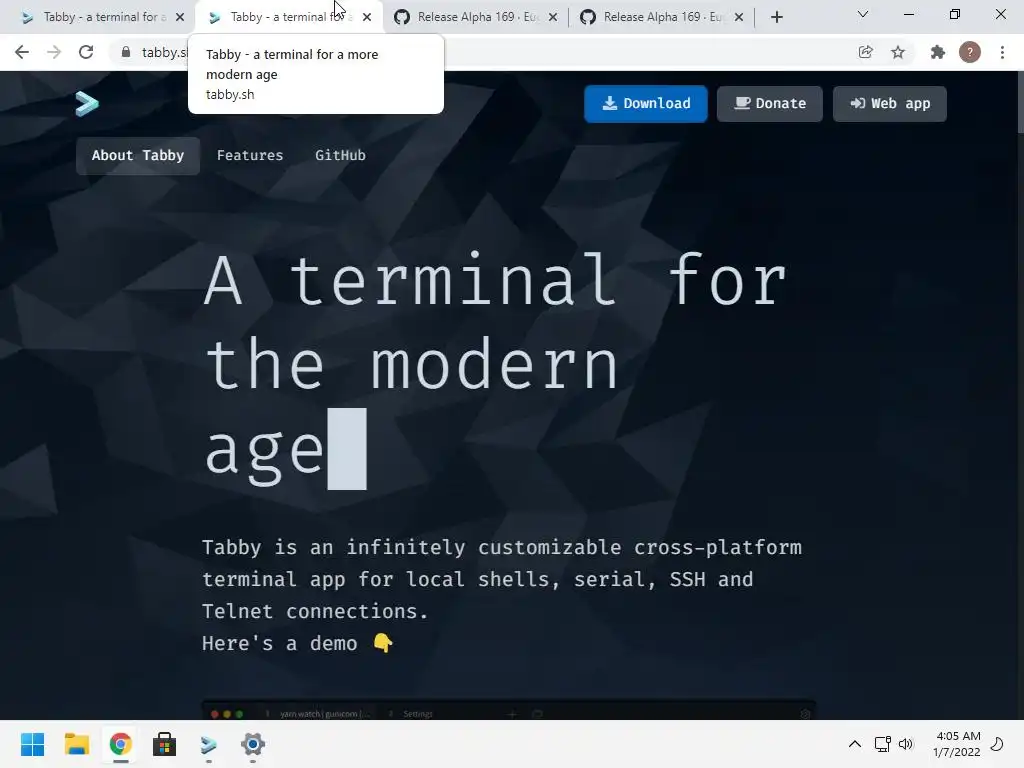
Task: Close the active Tabby browser tab
Action: pyautogui.click(x=367, y=17)
